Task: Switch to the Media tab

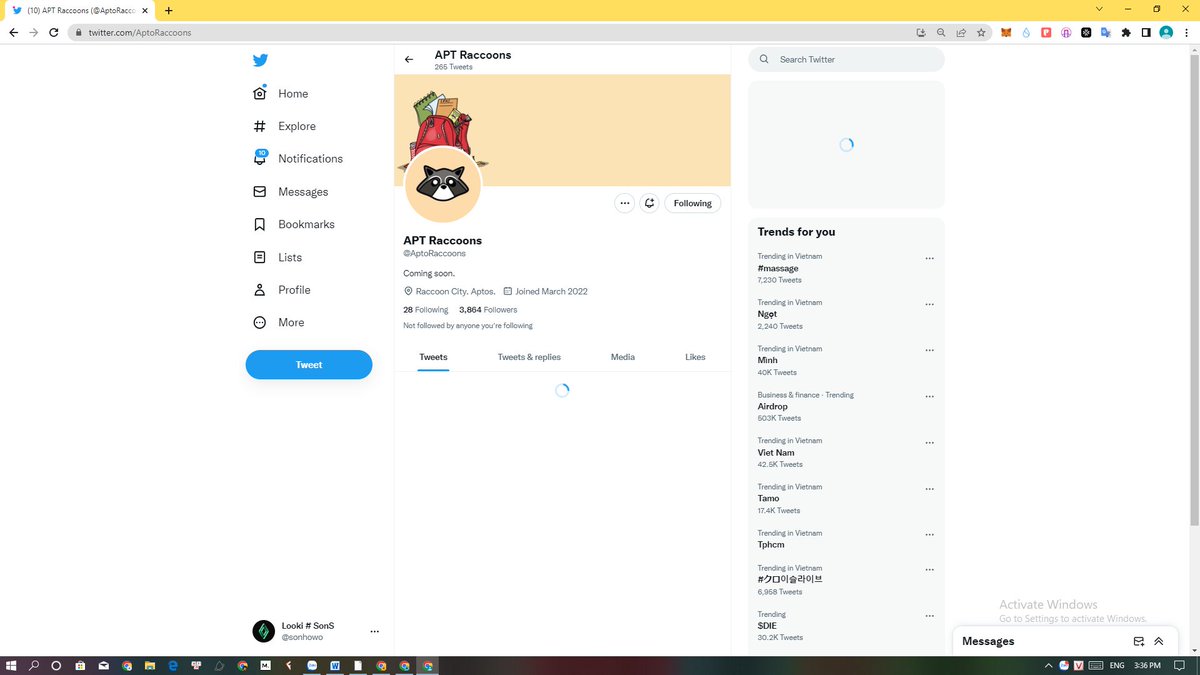Action: tap(623, 357)
